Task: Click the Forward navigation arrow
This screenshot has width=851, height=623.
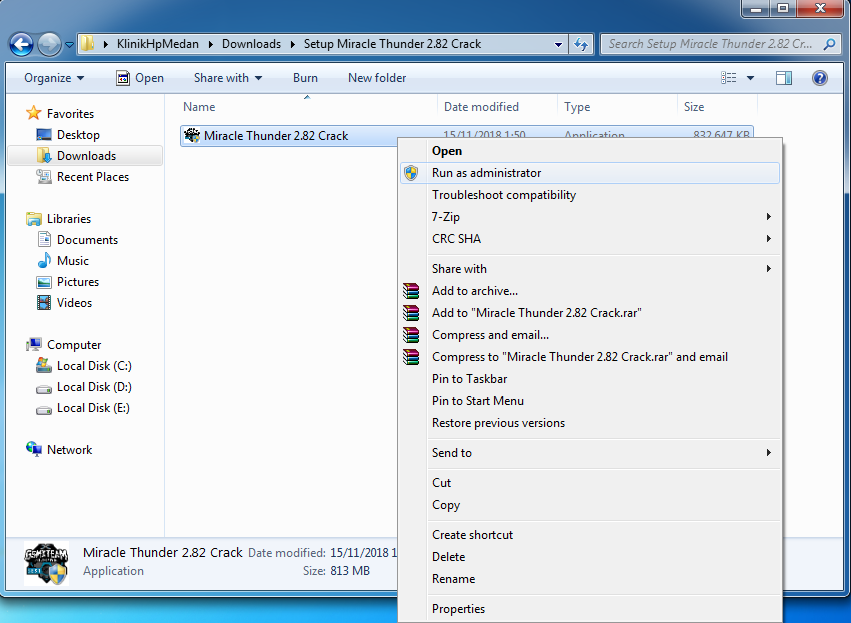Action: tap(49, 44)
